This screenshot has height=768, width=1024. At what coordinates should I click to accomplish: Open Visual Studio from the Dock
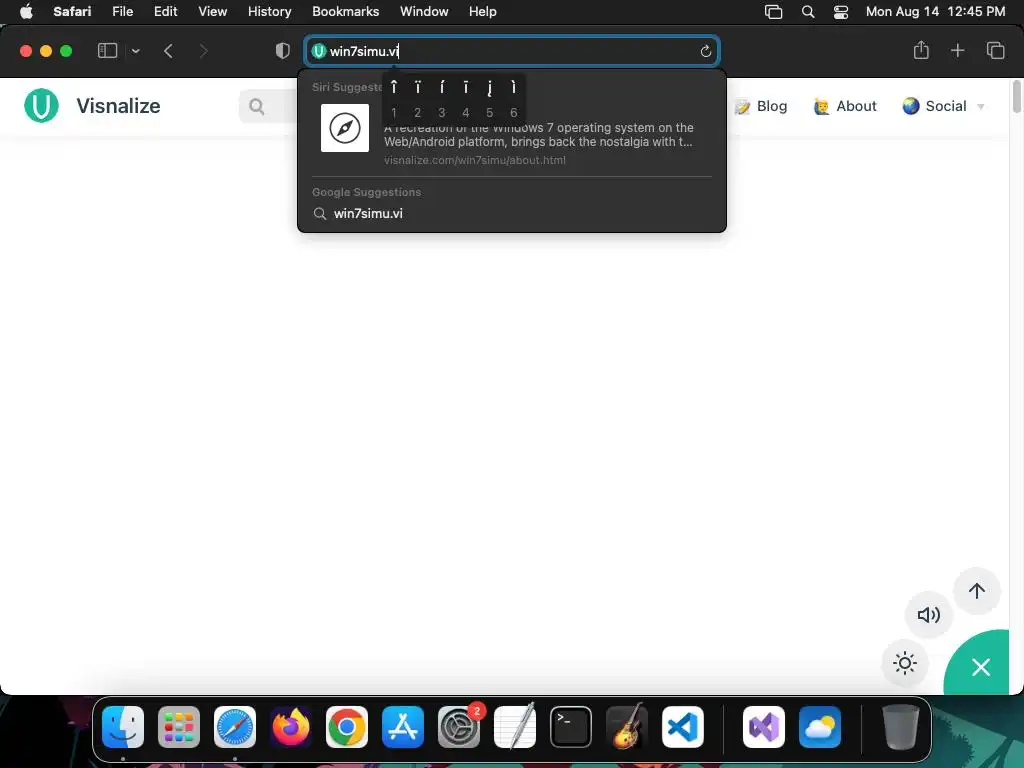click(x=764, y=727)
